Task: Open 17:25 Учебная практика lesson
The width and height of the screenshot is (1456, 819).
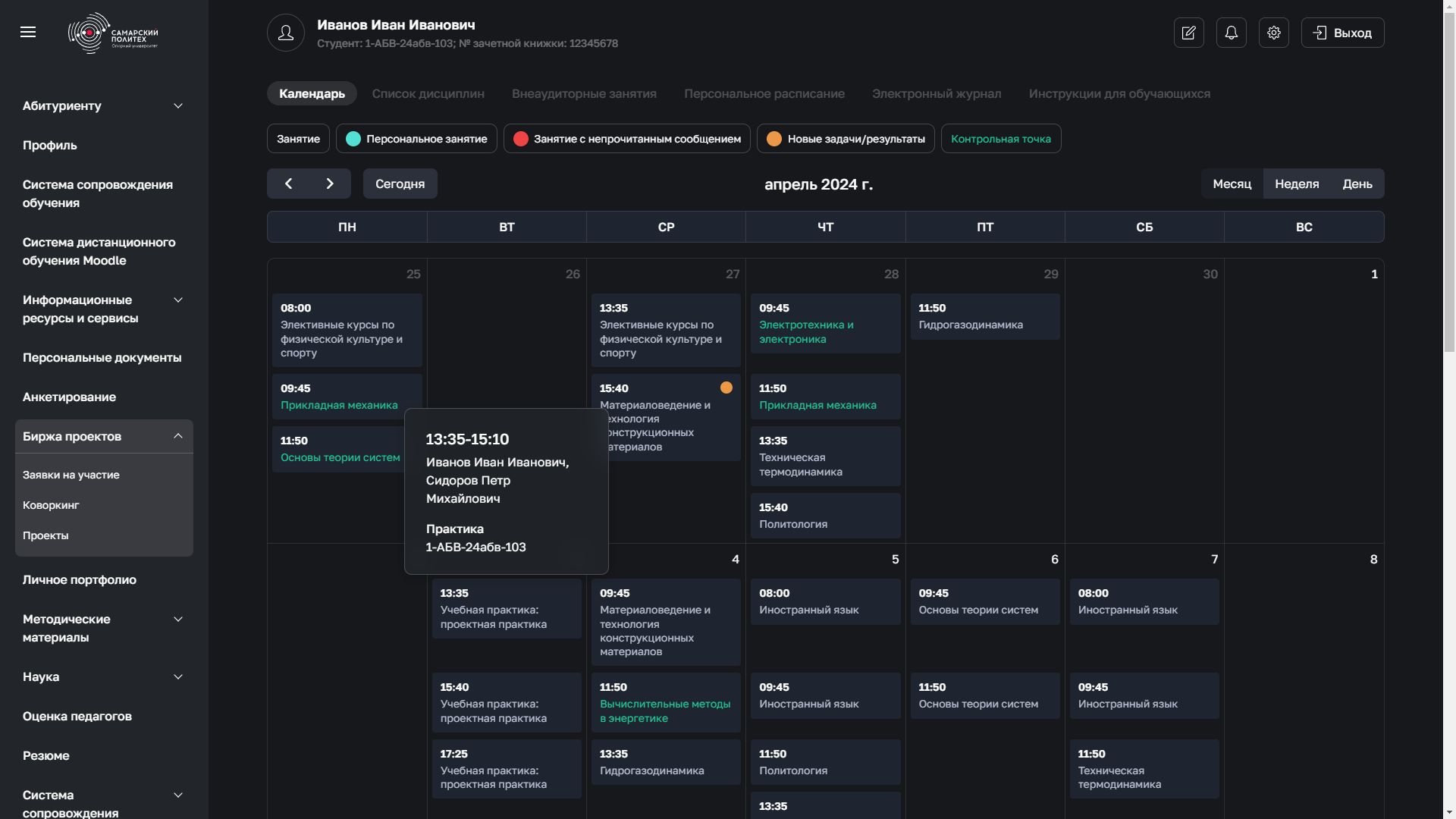Action: (507, 769)
